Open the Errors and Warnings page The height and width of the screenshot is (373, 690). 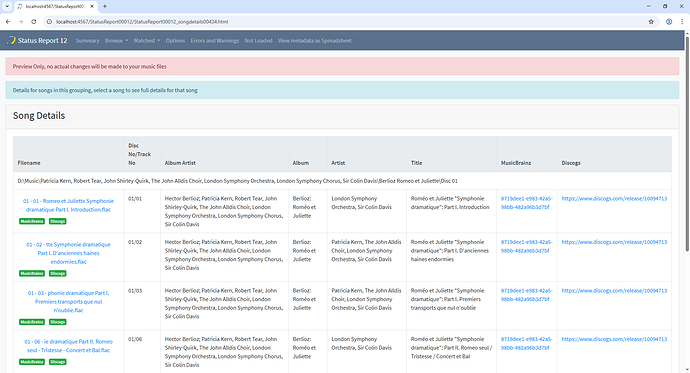pos(215,40)
